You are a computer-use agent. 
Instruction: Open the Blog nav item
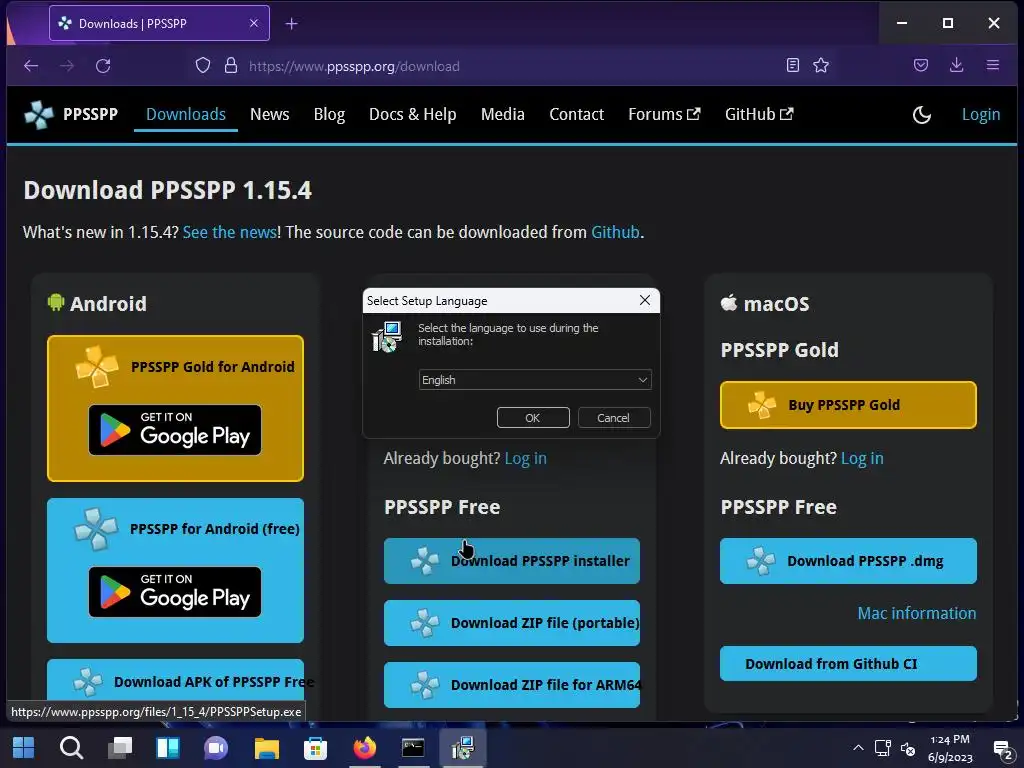(x=329, y=114)
